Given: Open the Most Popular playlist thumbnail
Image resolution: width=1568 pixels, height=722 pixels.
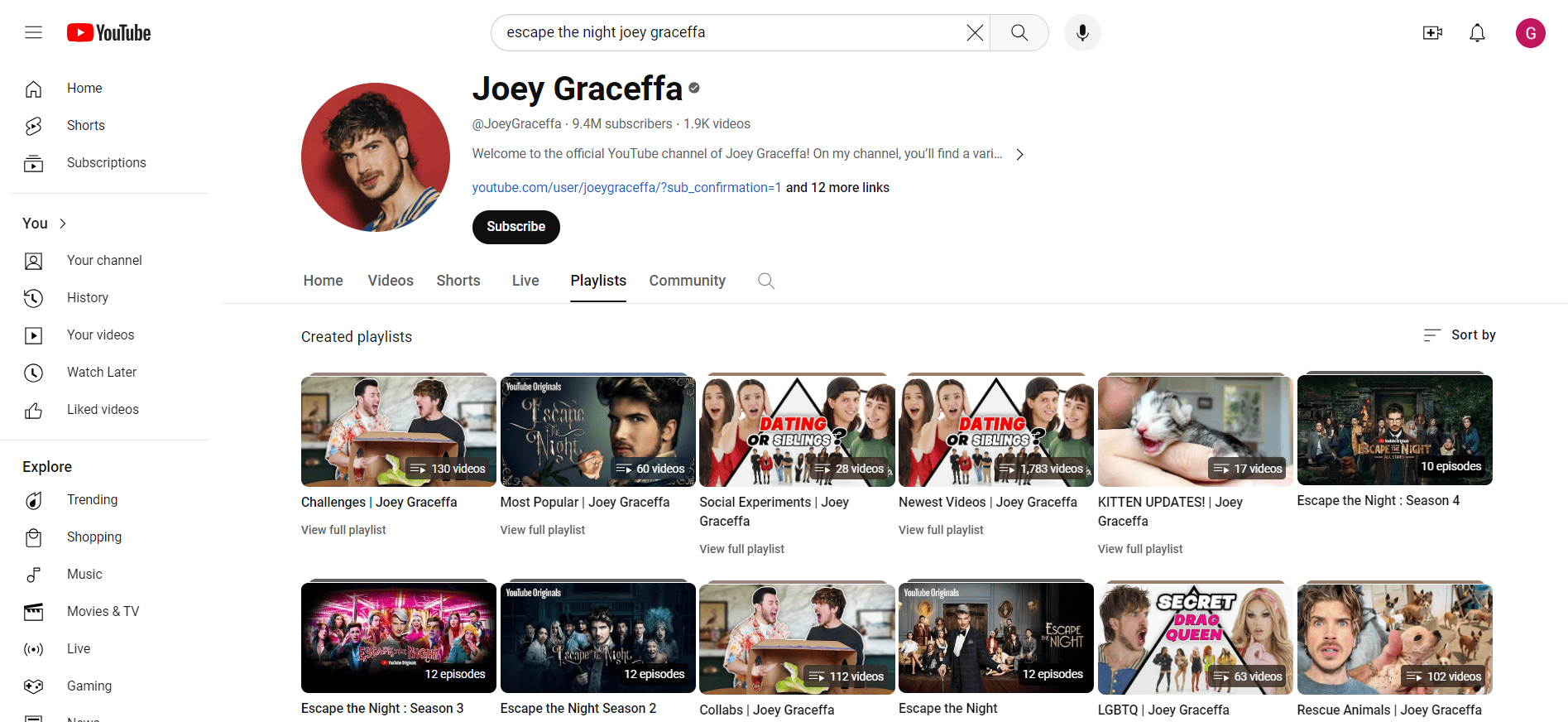Looking at the screenshot, I should point(598,431).
